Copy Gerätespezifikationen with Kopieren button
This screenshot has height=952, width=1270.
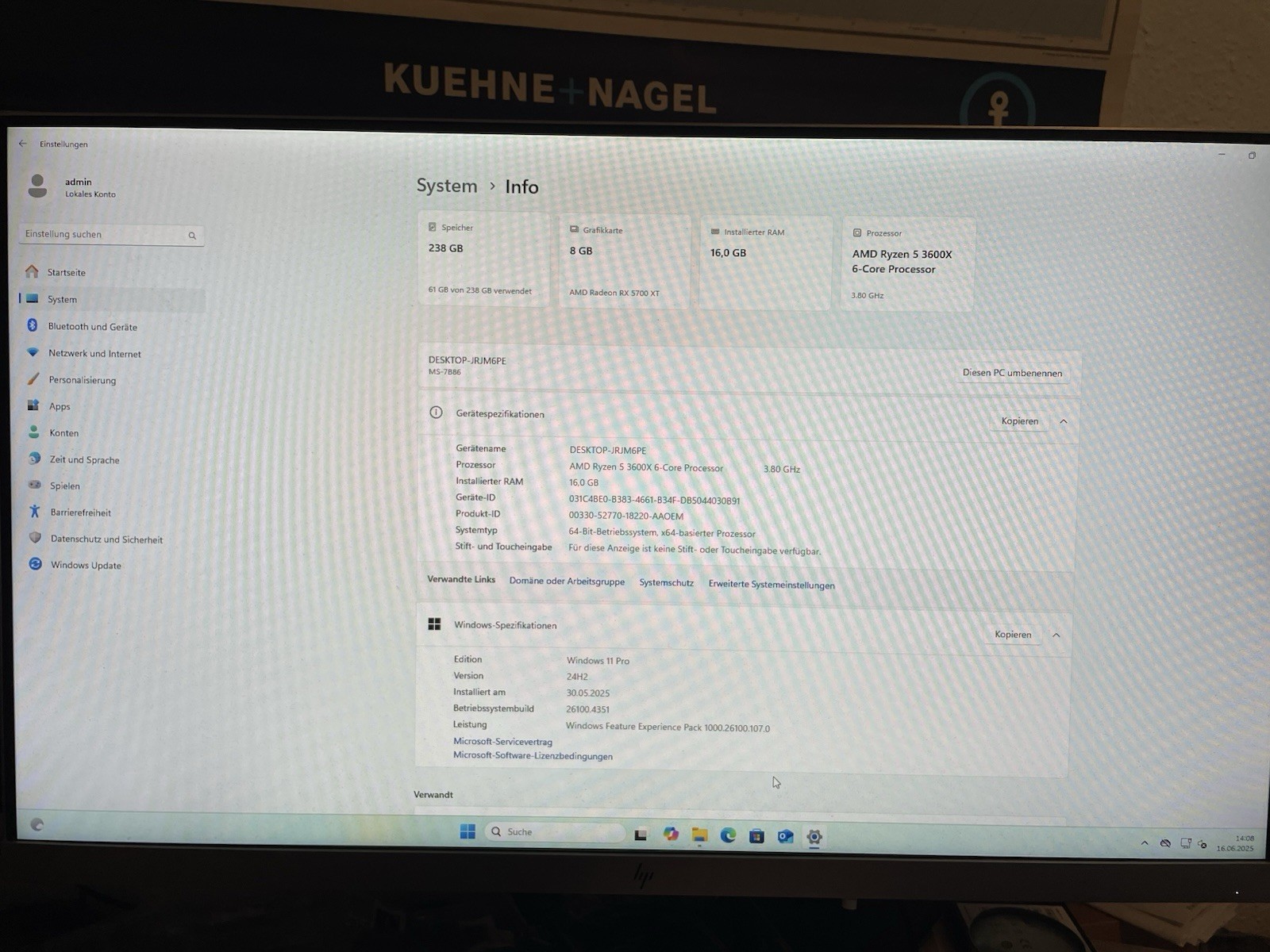(x=1019, y=421)
